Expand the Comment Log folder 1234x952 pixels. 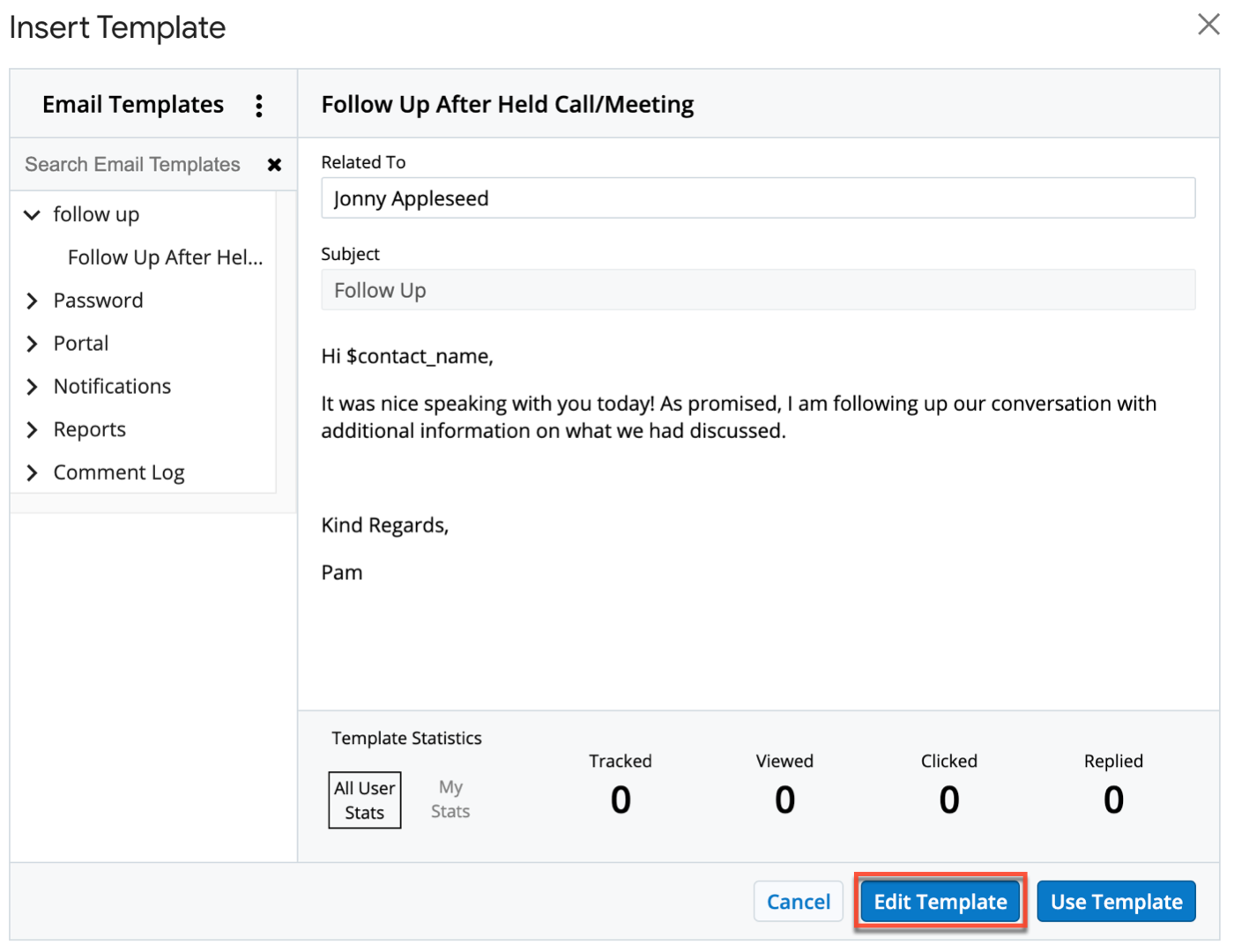point(33,473)
